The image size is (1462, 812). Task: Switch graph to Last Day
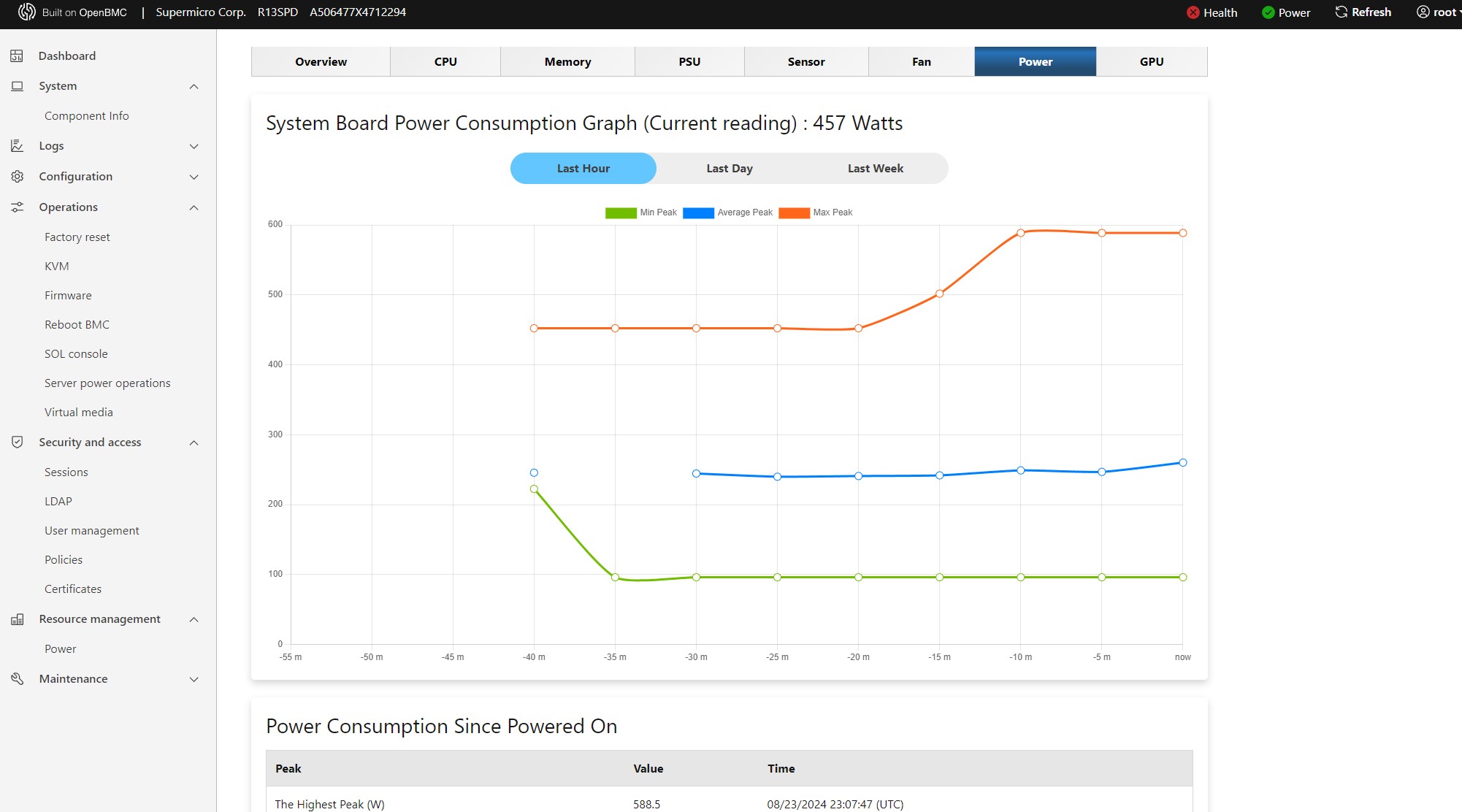(x=729, y=169)
